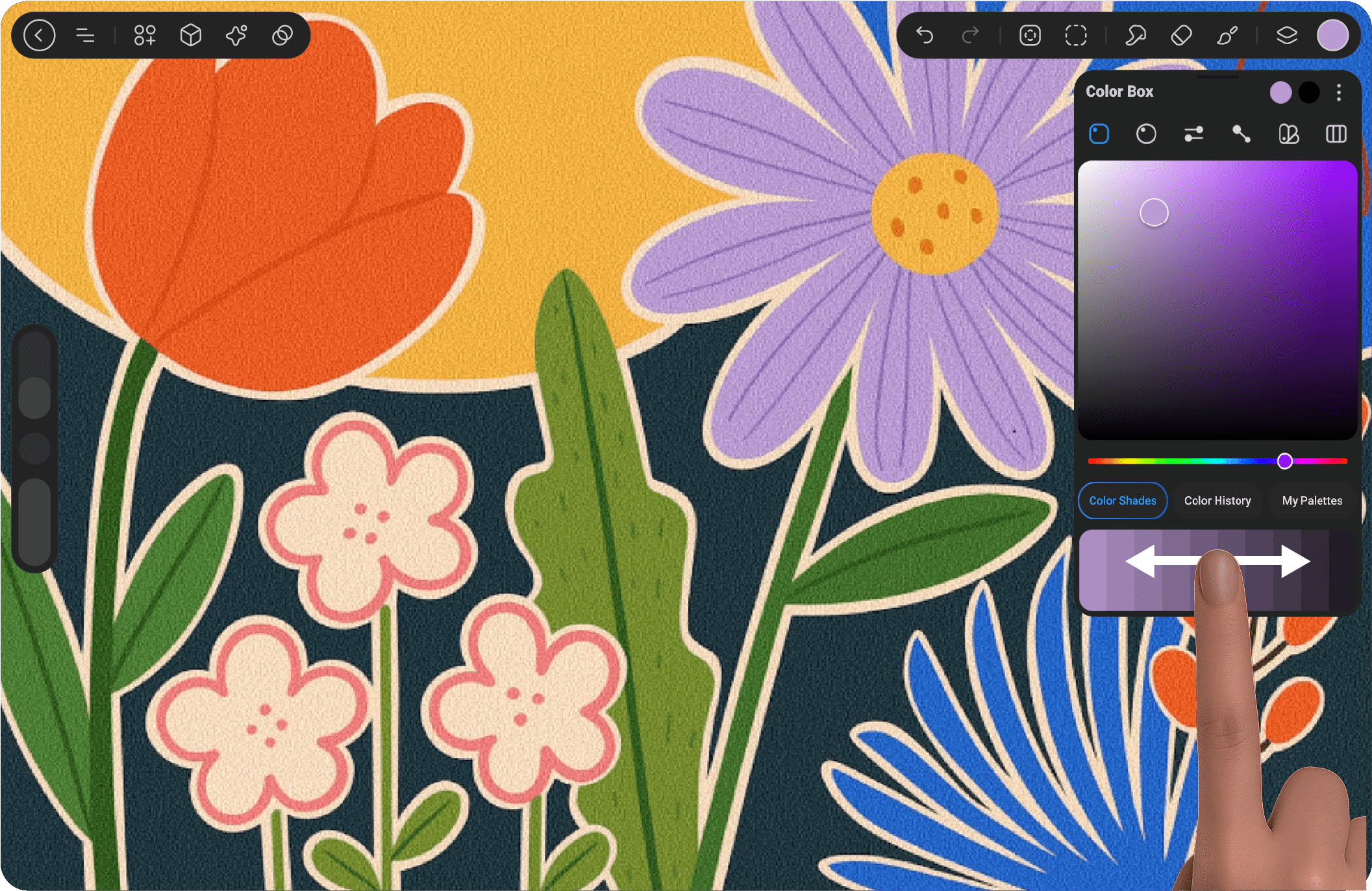
Task: Click the redo arrow
Action: coord(970,35)
